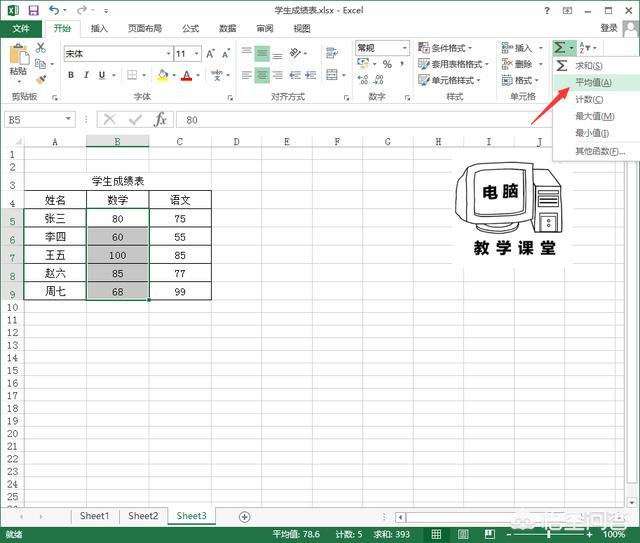Screen dimensions: 640x543
Task: Toggle bold formatting
Action: click(71, 75)
